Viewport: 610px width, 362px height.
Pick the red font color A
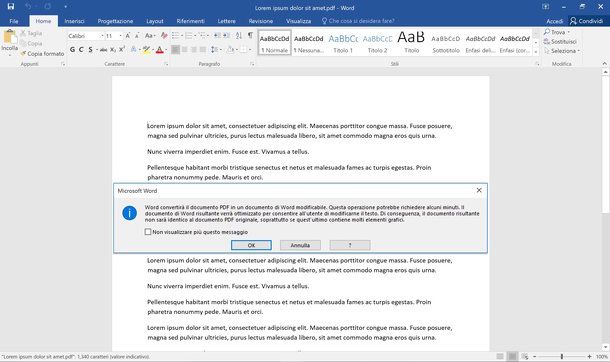click(159, 49)
